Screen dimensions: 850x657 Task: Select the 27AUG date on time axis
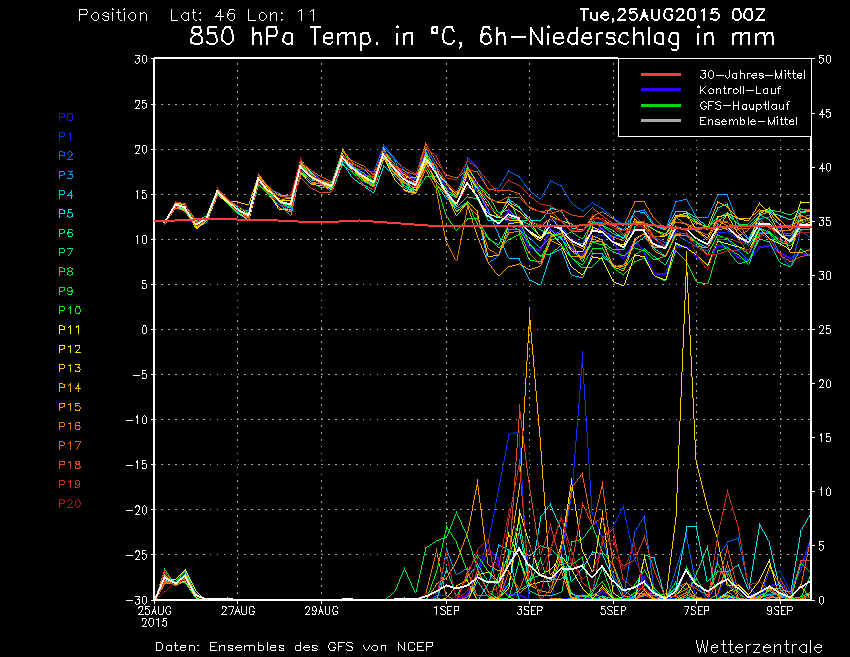pyautogui.click(x=238, y=609)
